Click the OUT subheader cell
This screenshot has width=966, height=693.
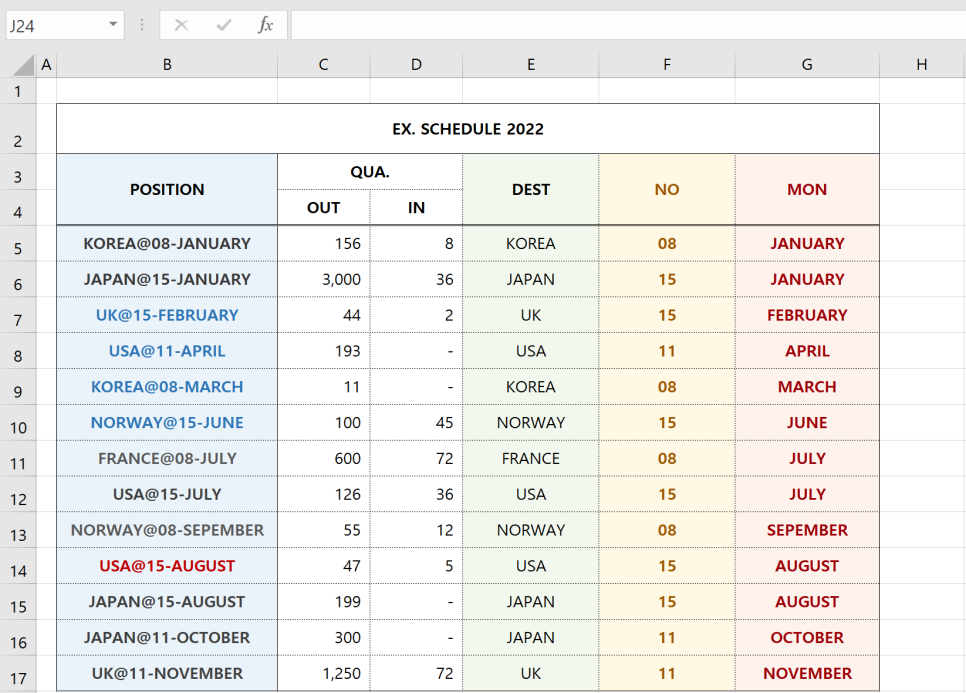click(323, 208)
